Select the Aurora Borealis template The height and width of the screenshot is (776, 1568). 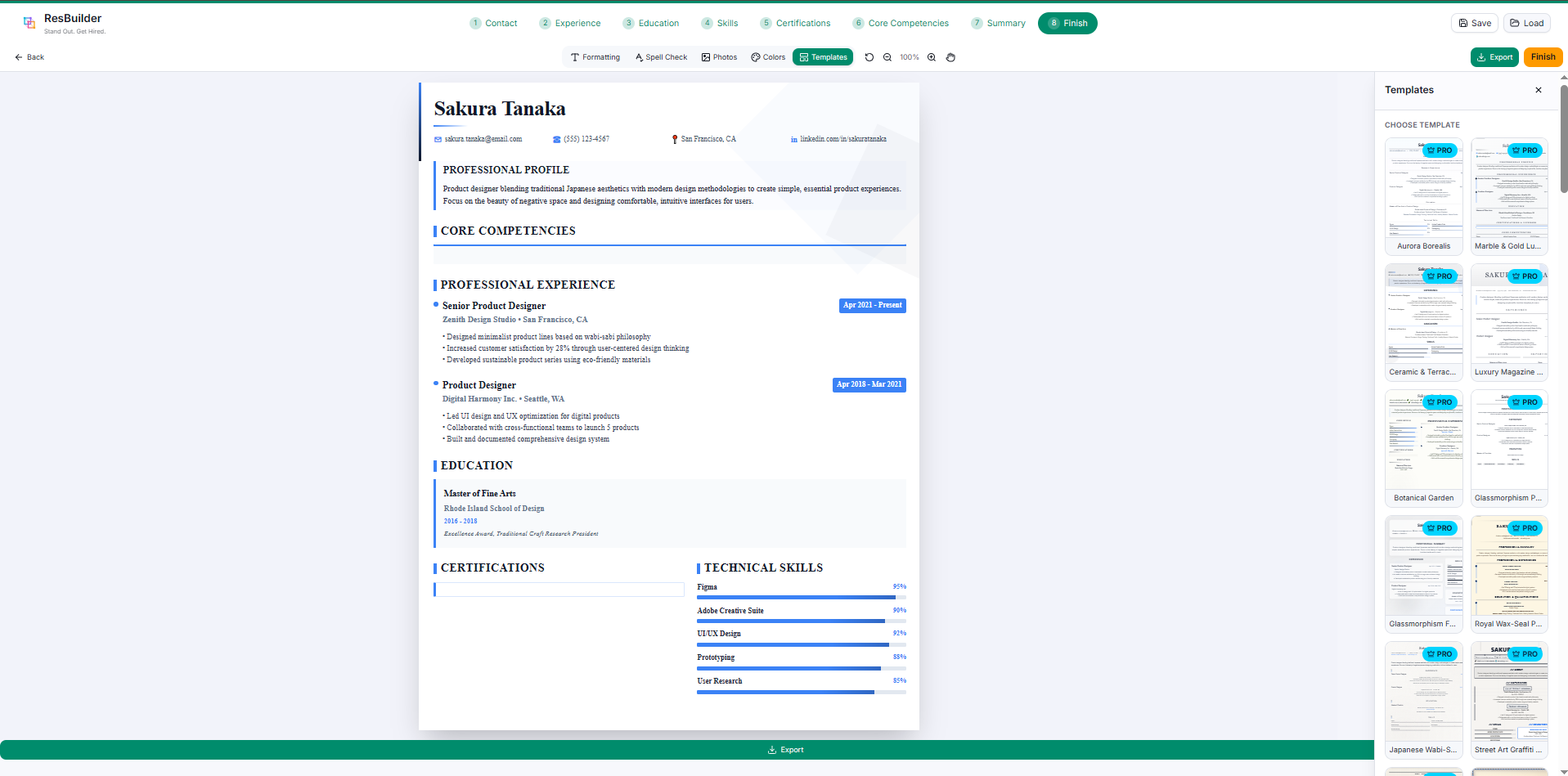1423,196
